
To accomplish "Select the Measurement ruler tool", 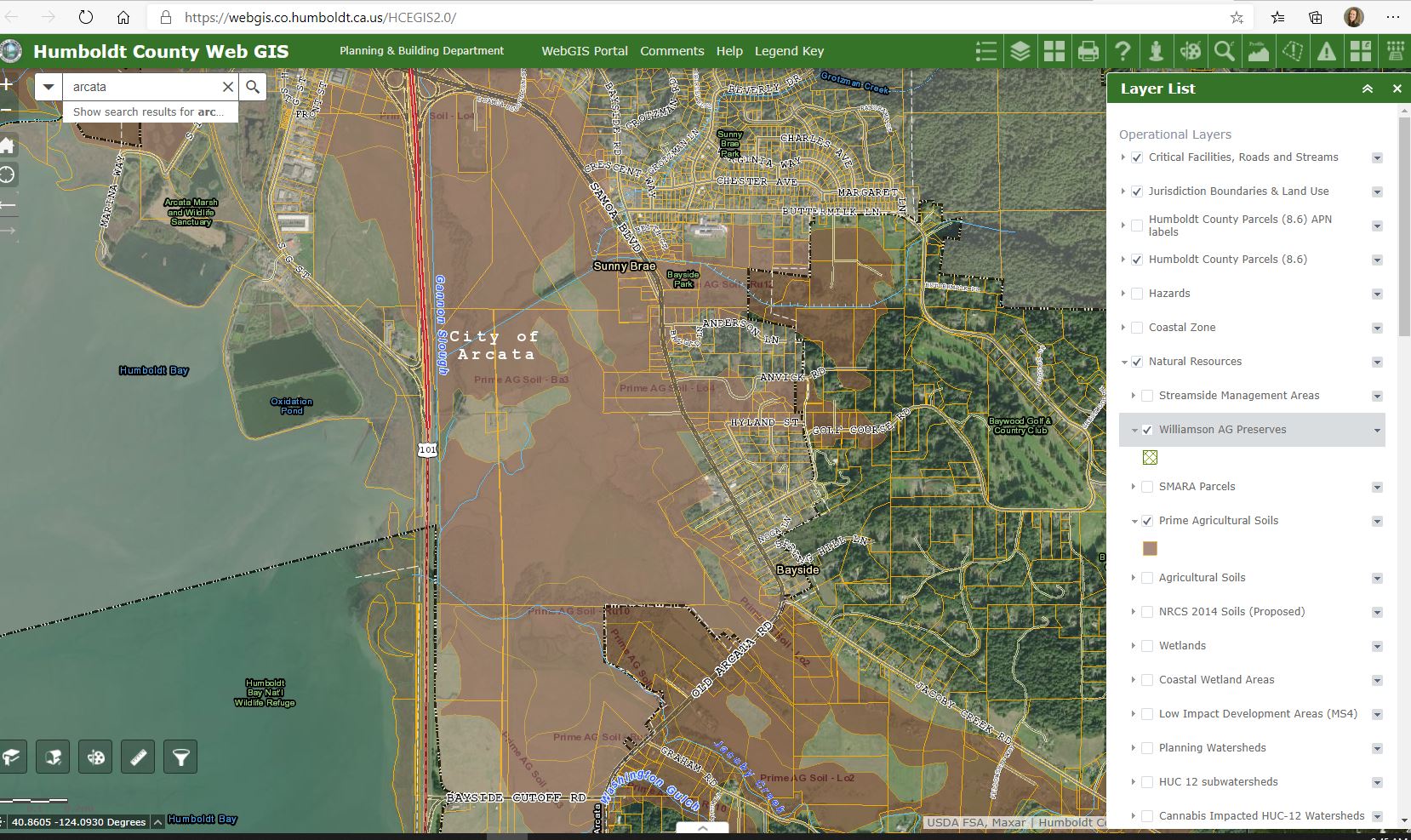I will (x=138, y=757).
